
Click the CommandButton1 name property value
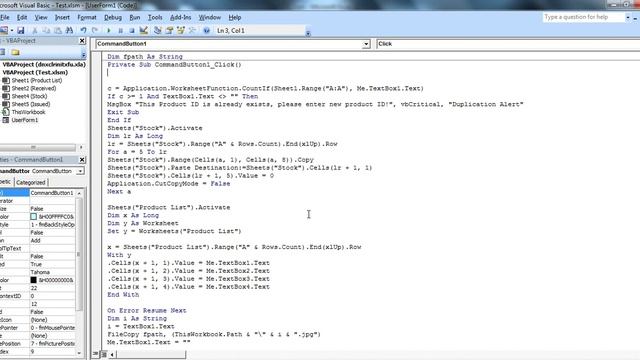point(52,193)
